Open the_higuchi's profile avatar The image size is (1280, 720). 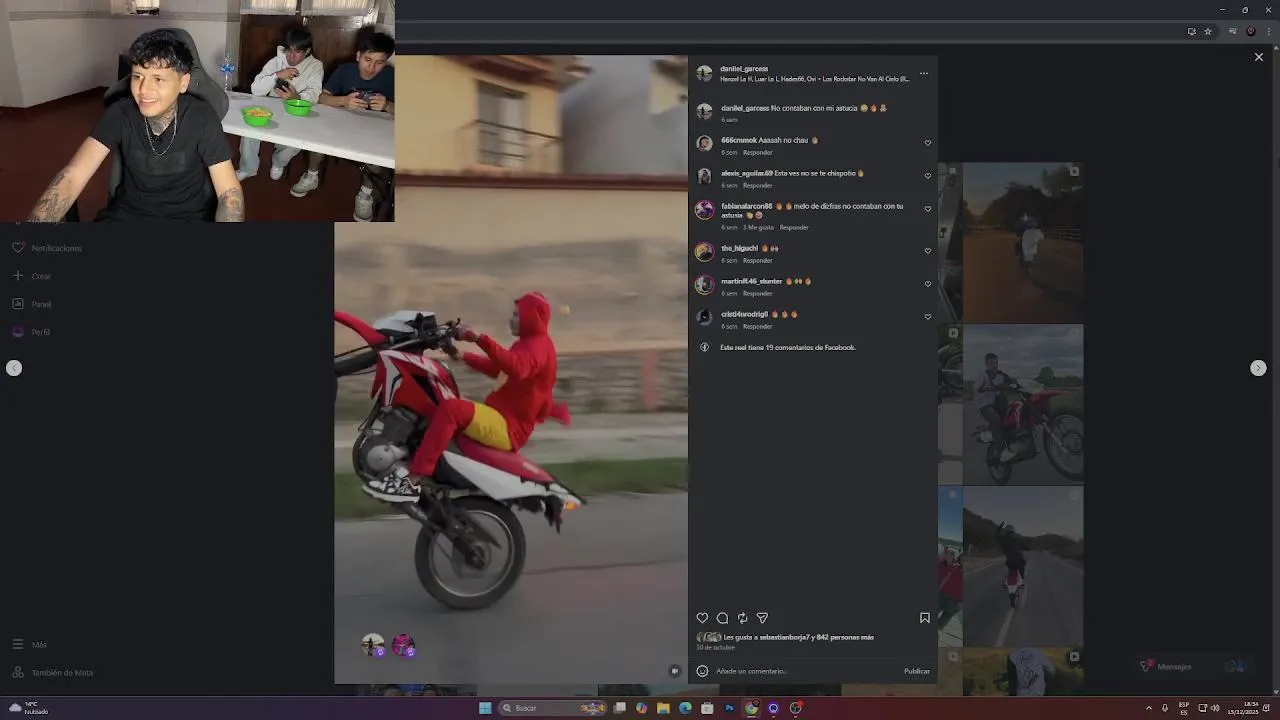[x=704, y=252]
